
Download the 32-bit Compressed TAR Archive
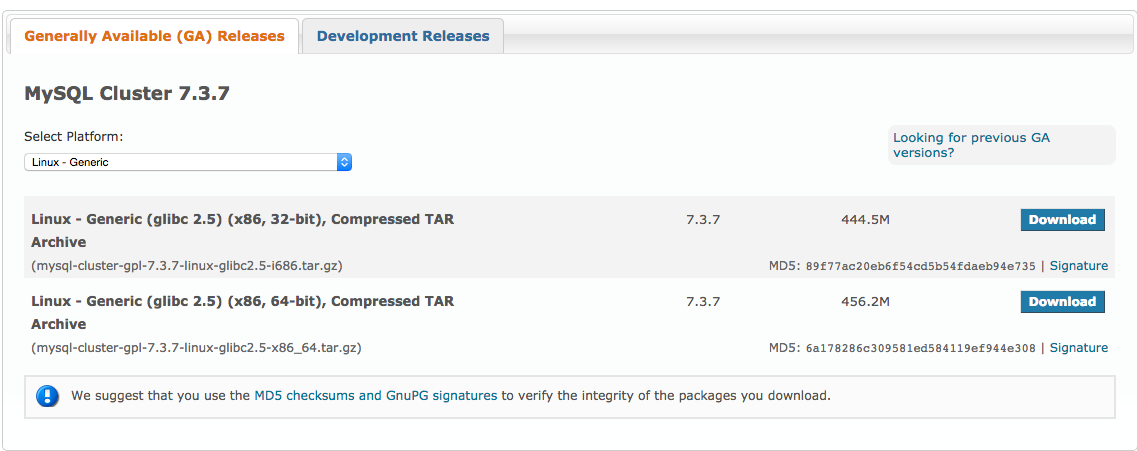1062,220
